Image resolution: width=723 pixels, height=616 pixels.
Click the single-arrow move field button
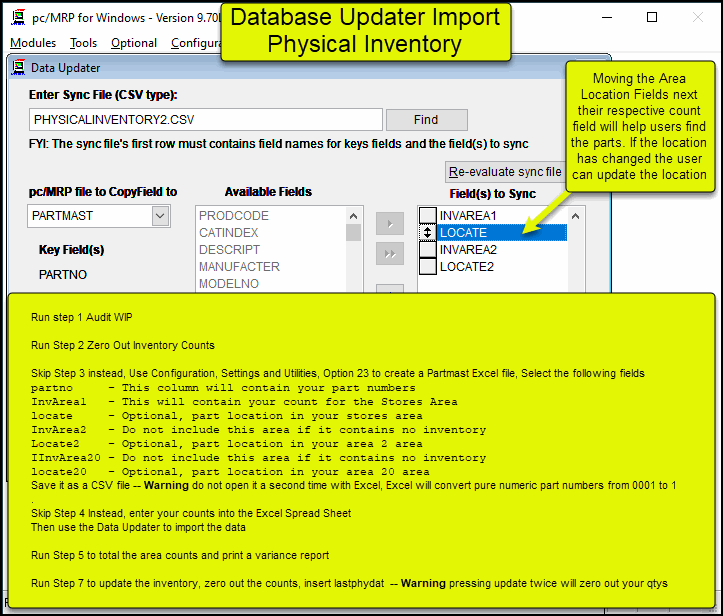pyautogui.click(x=390, y=224)
